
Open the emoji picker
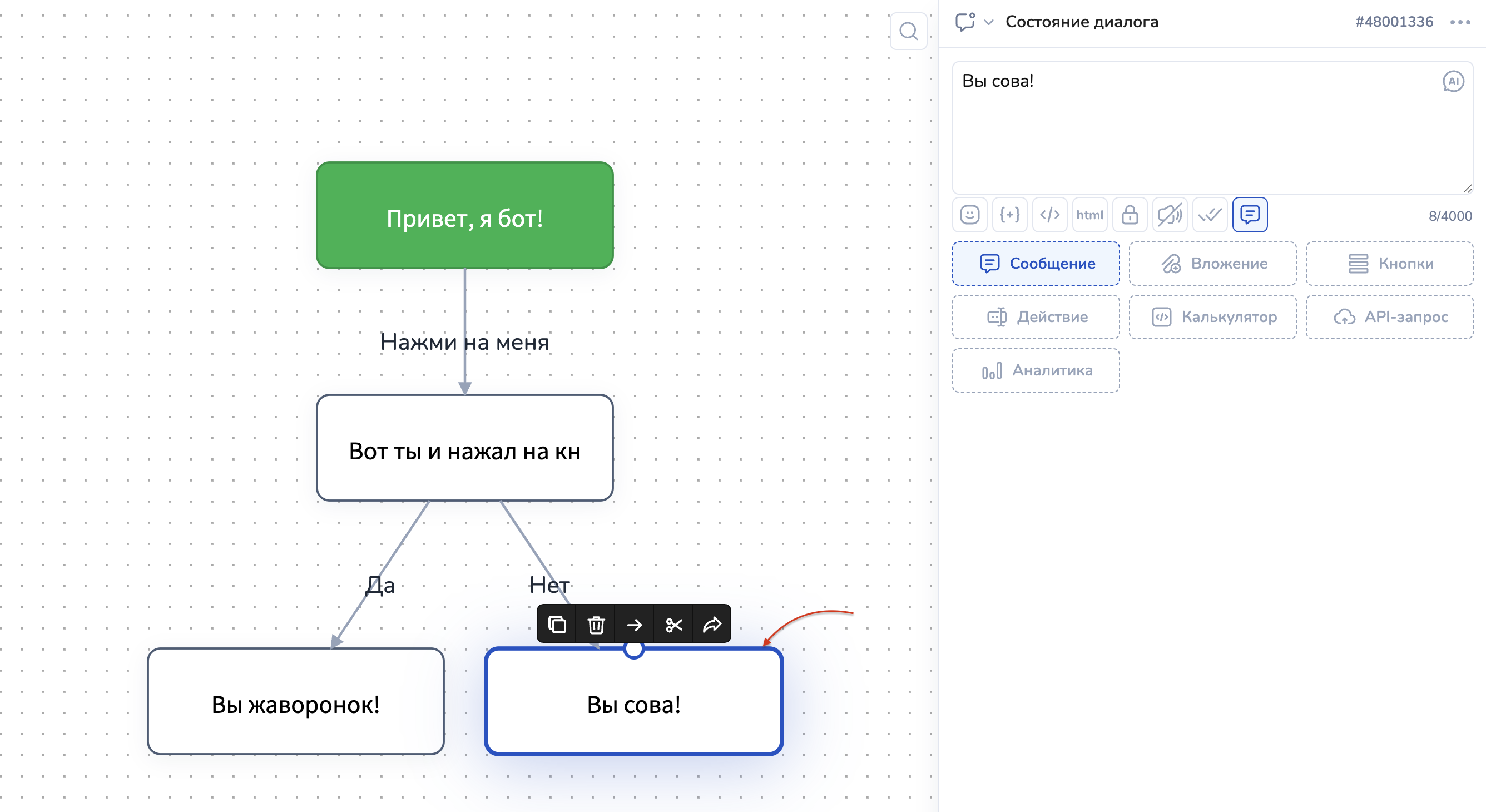click(970, 215)
